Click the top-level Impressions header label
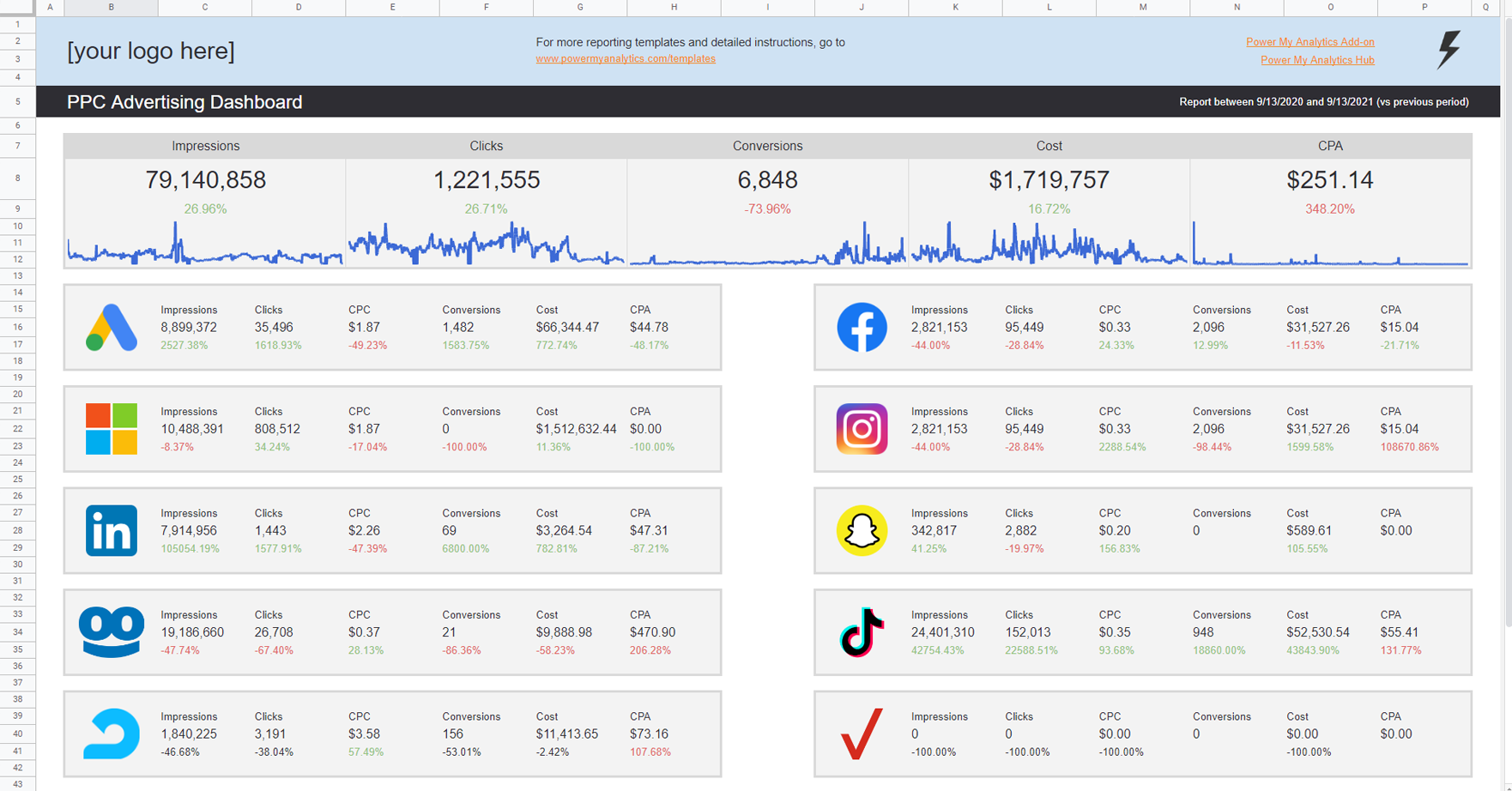1512x791 pixels. (205, 147)
